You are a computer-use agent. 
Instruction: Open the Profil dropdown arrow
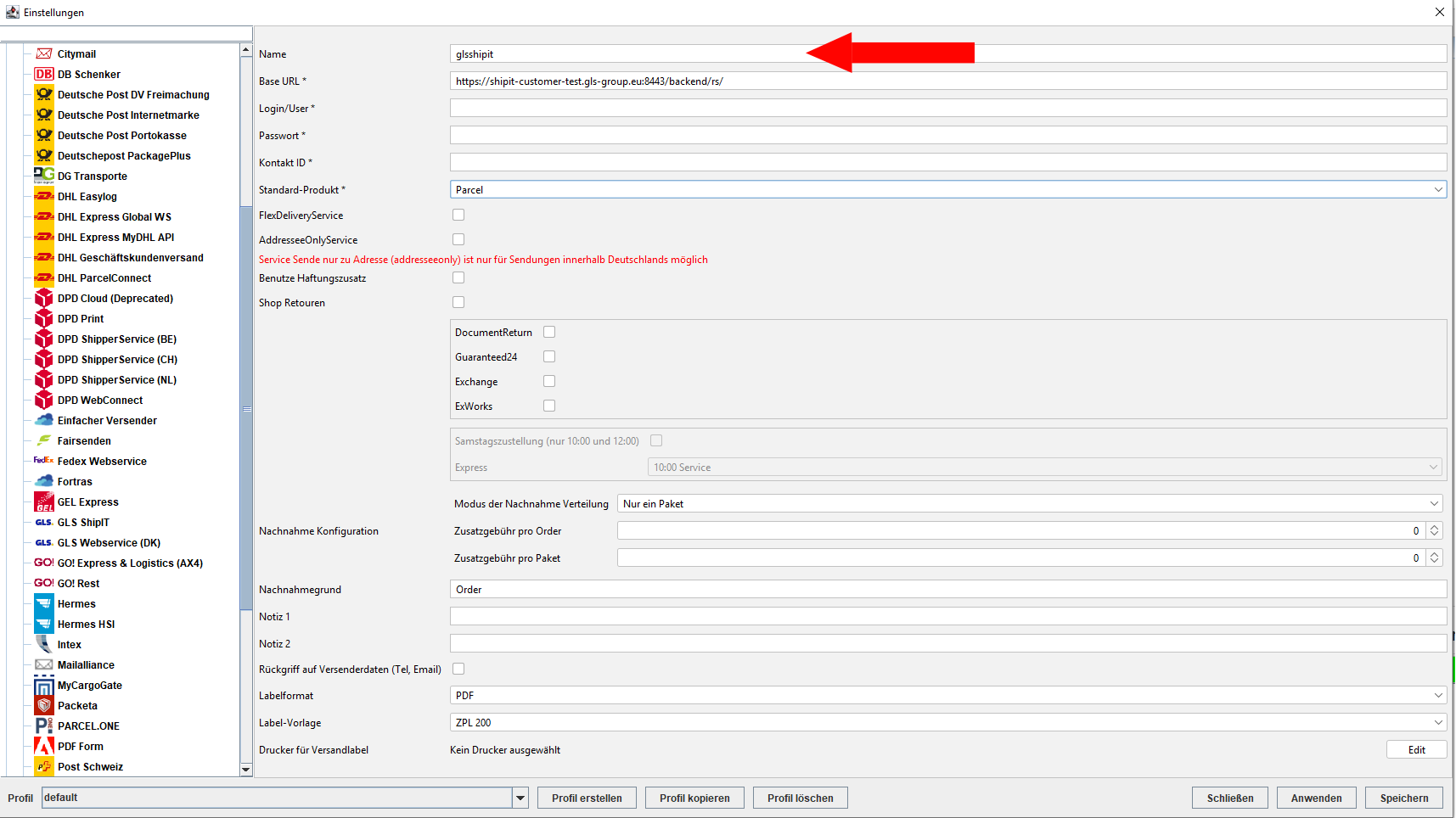520,798
